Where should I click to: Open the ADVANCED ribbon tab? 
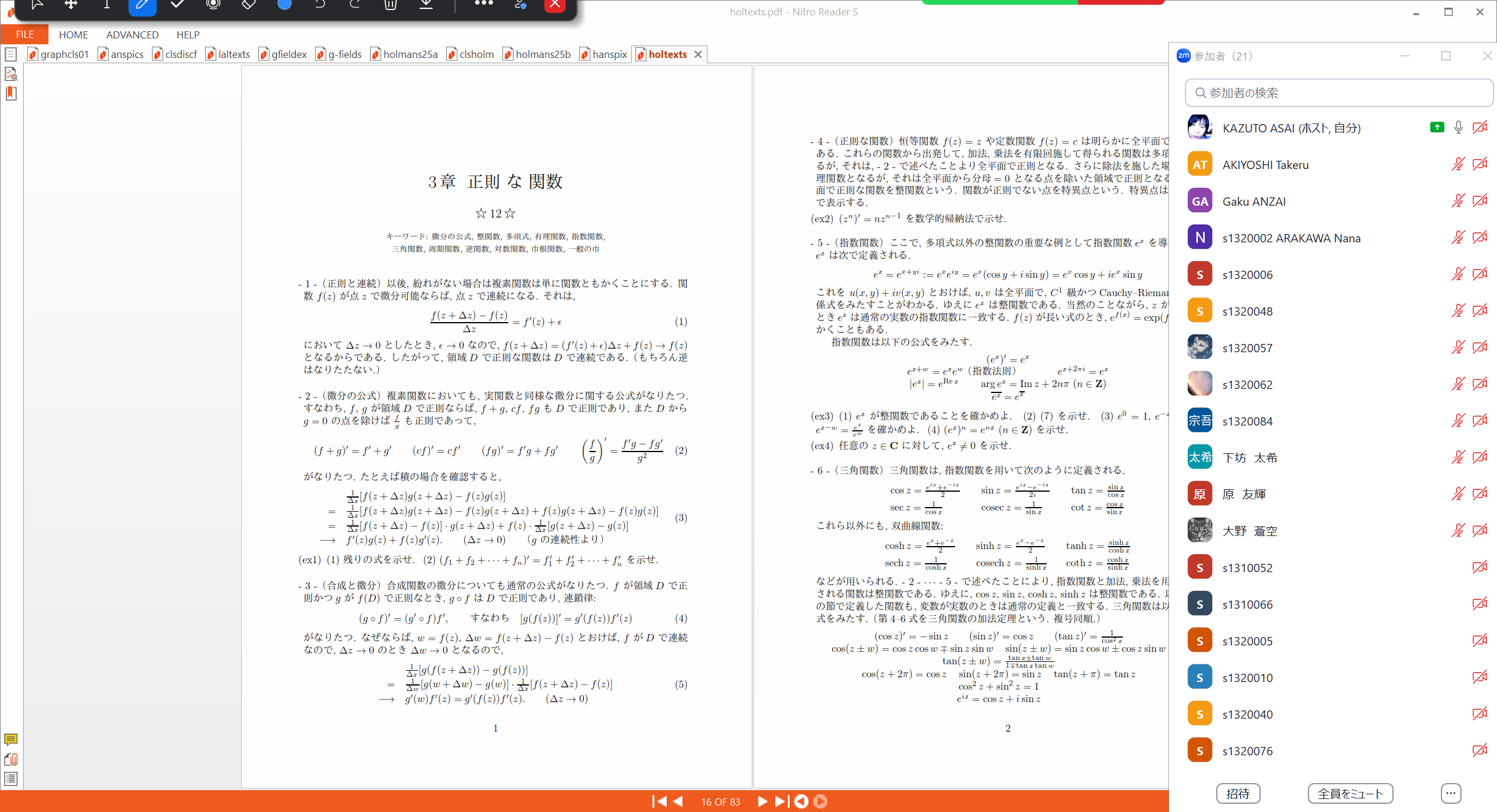132,34
